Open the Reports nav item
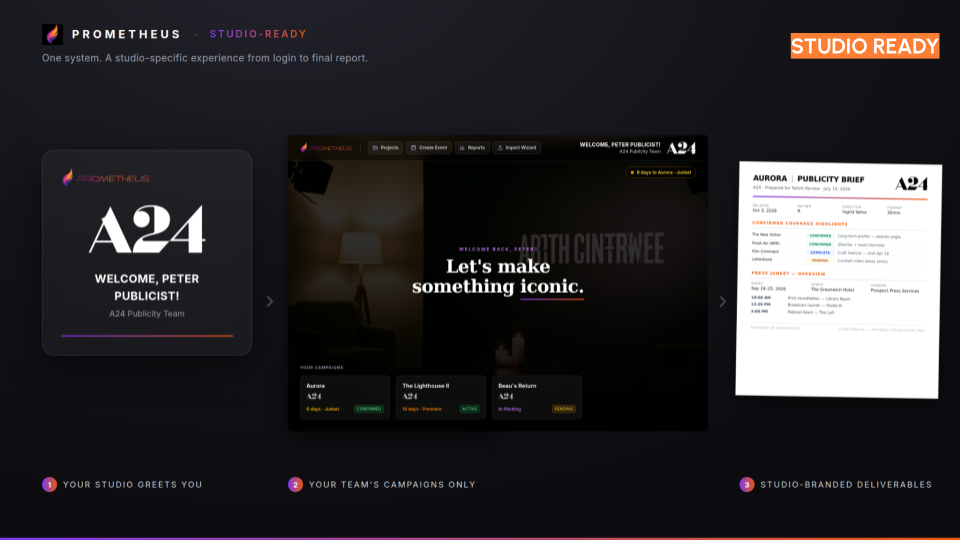 [x=472, y=148]
